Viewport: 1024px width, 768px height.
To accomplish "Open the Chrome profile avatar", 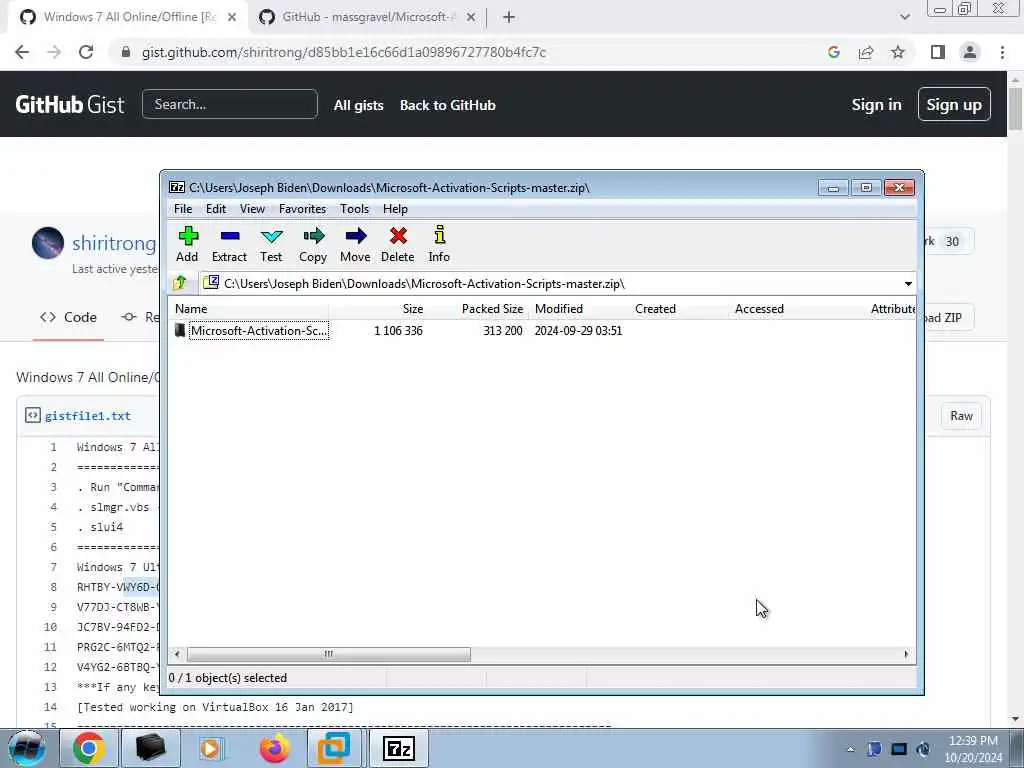I will [x=970, y=52].
